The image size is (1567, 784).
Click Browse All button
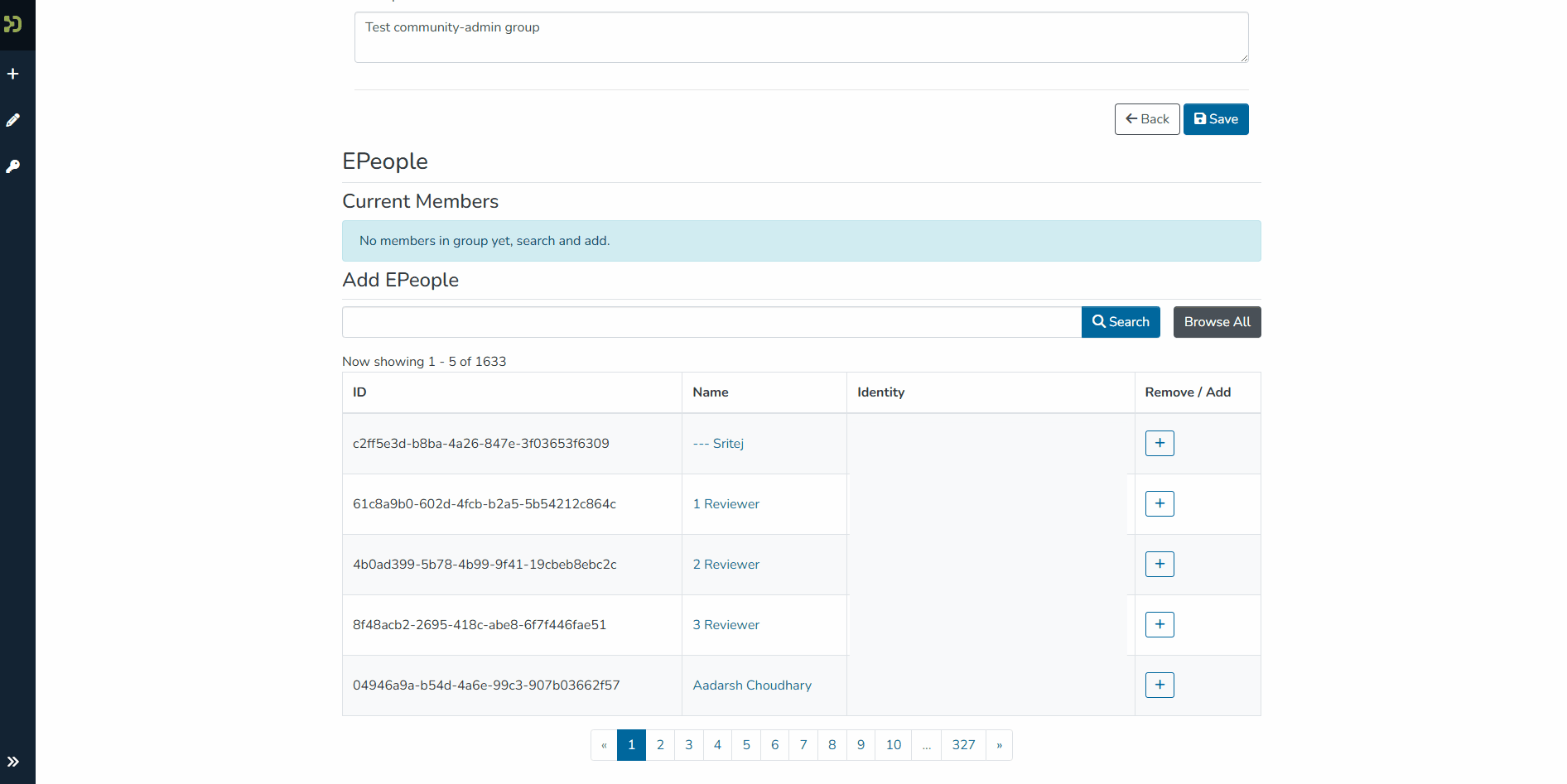1217,322
